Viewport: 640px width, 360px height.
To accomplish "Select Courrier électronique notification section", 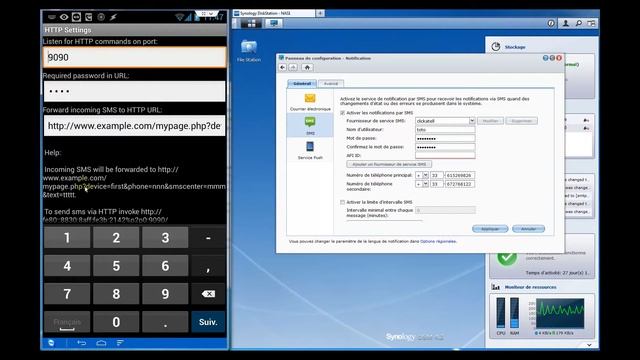I will (x=310, y=102).
